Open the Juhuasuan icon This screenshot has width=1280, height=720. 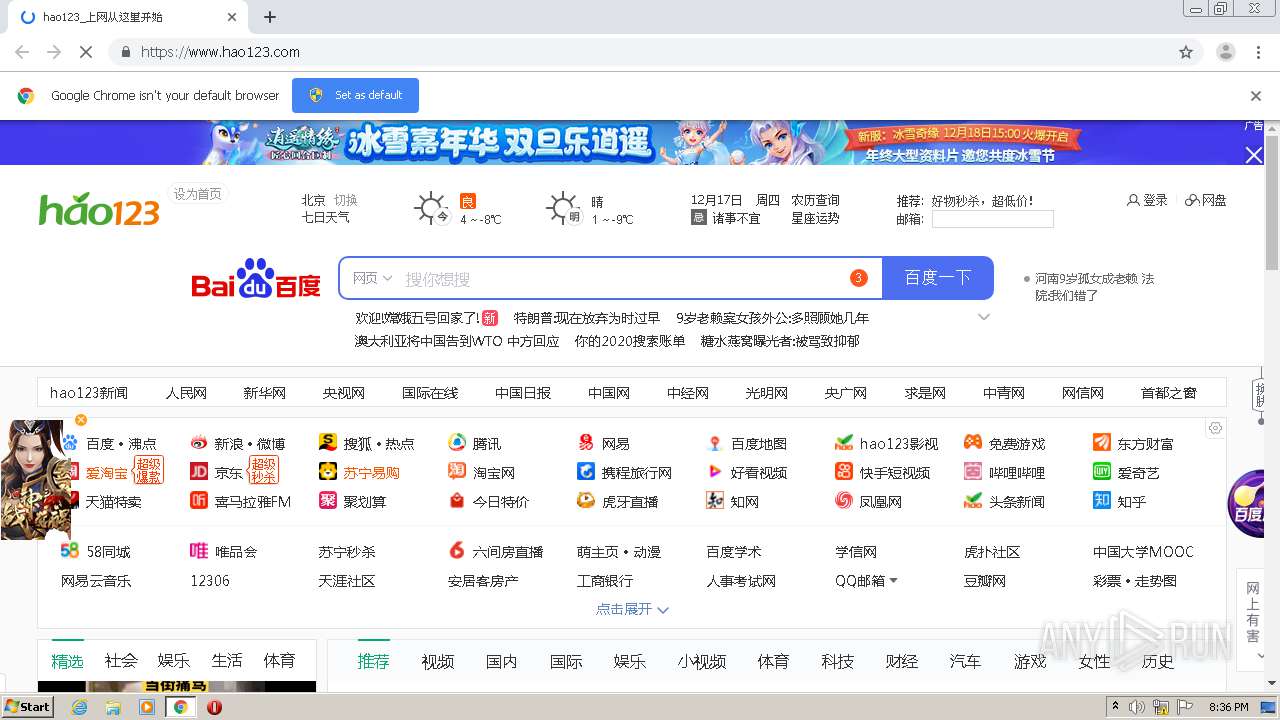coord(328,501)
